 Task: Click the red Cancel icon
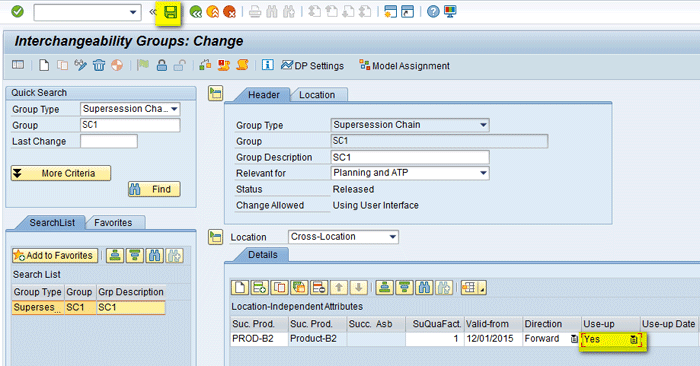coord(229,12)
